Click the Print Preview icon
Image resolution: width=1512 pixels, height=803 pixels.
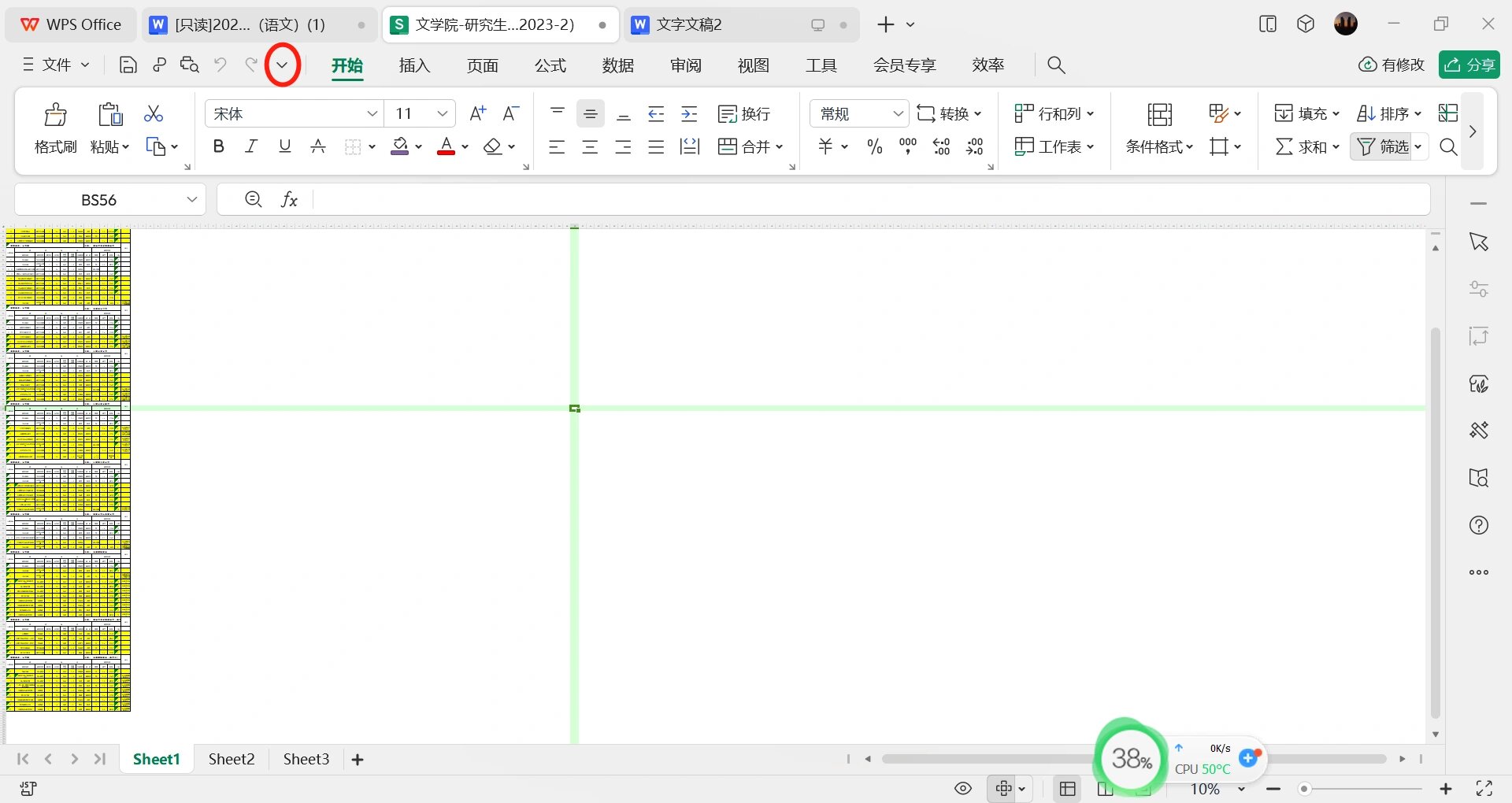tap(190, 65)
